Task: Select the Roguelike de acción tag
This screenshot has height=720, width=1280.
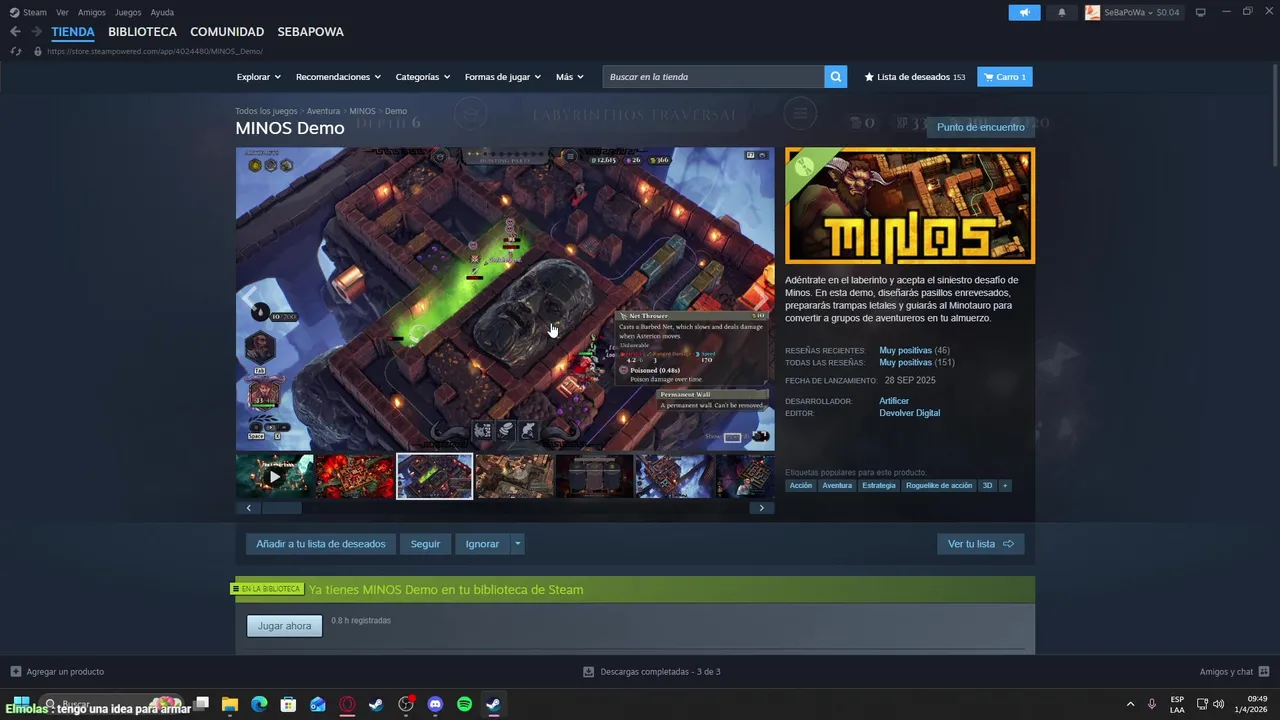Action: point(939,486)
